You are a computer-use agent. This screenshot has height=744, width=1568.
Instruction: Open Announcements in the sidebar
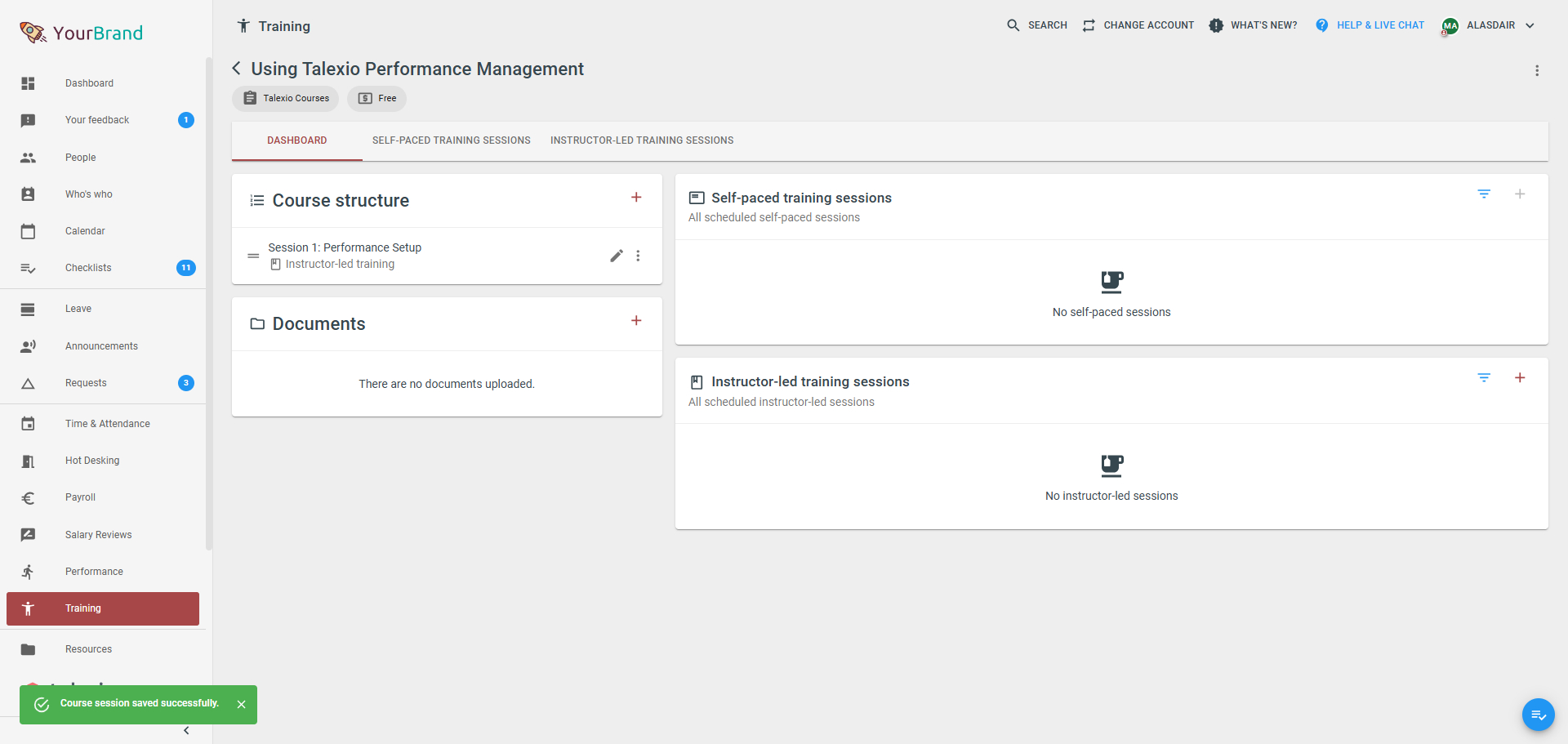103,346
